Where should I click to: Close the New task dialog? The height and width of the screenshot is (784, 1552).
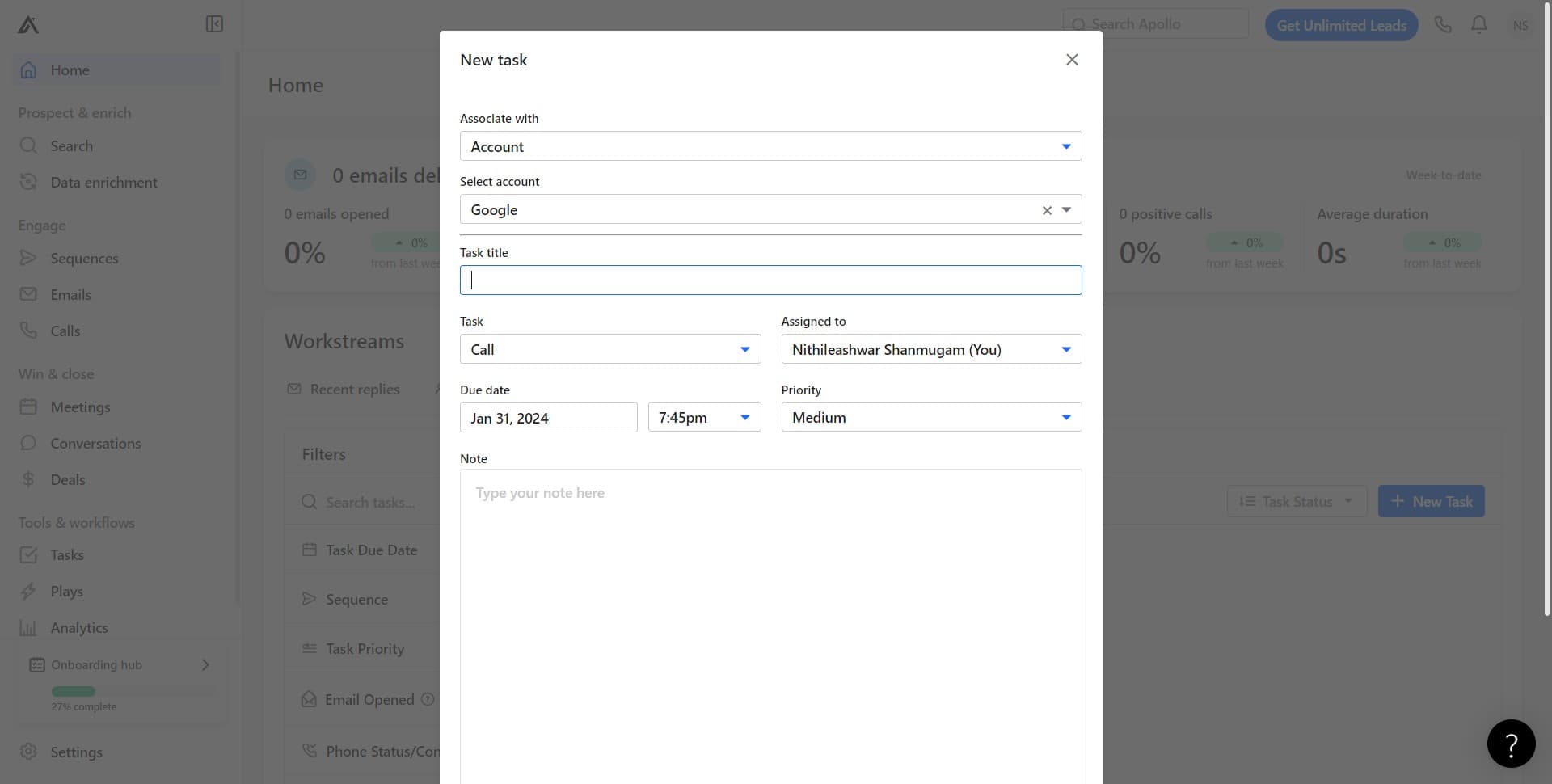click(x=1072, y=60)
